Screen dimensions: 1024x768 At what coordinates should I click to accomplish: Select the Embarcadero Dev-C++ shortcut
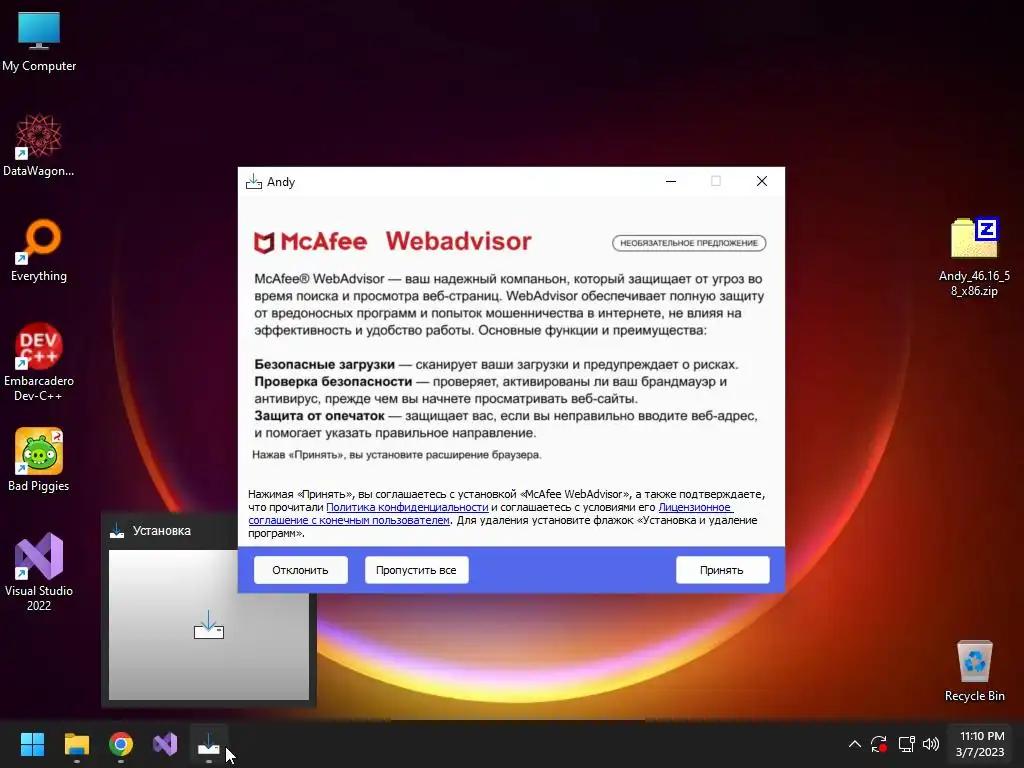[x=39, y=362]
